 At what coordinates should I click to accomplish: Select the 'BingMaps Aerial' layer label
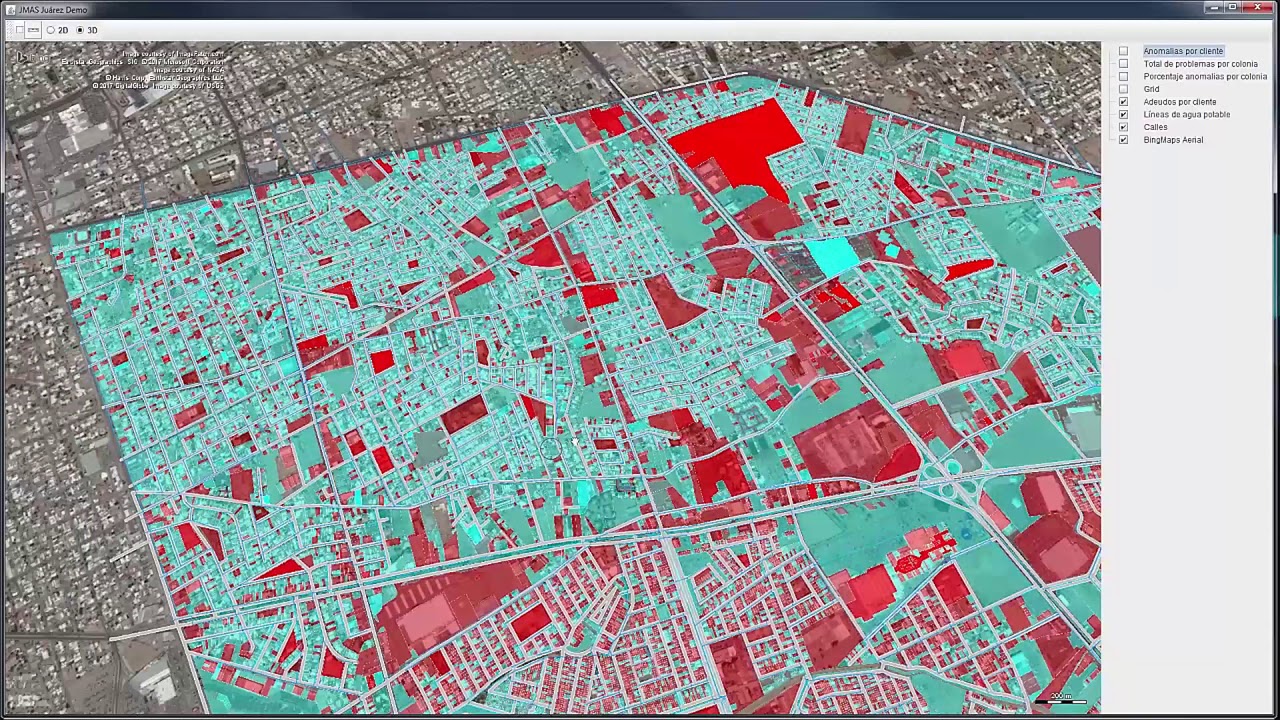click(1173, 140)
